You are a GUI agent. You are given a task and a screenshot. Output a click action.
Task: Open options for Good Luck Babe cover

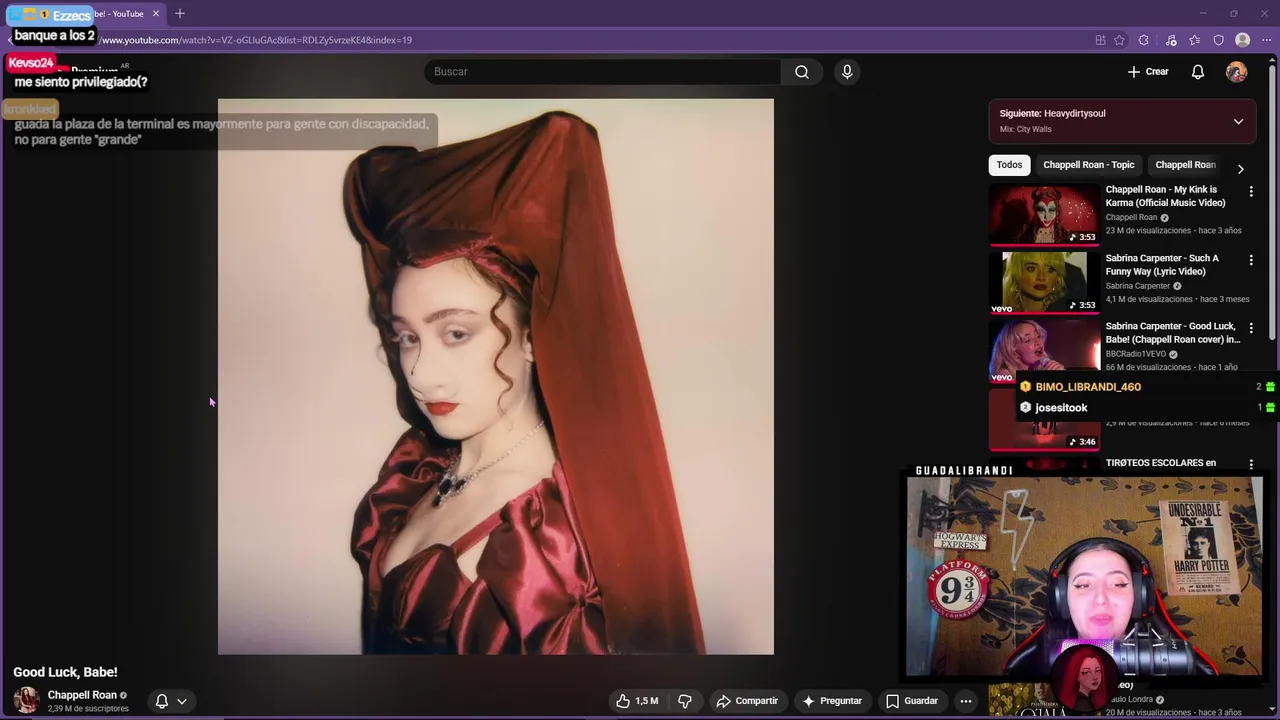click(x=1251, y=328)
